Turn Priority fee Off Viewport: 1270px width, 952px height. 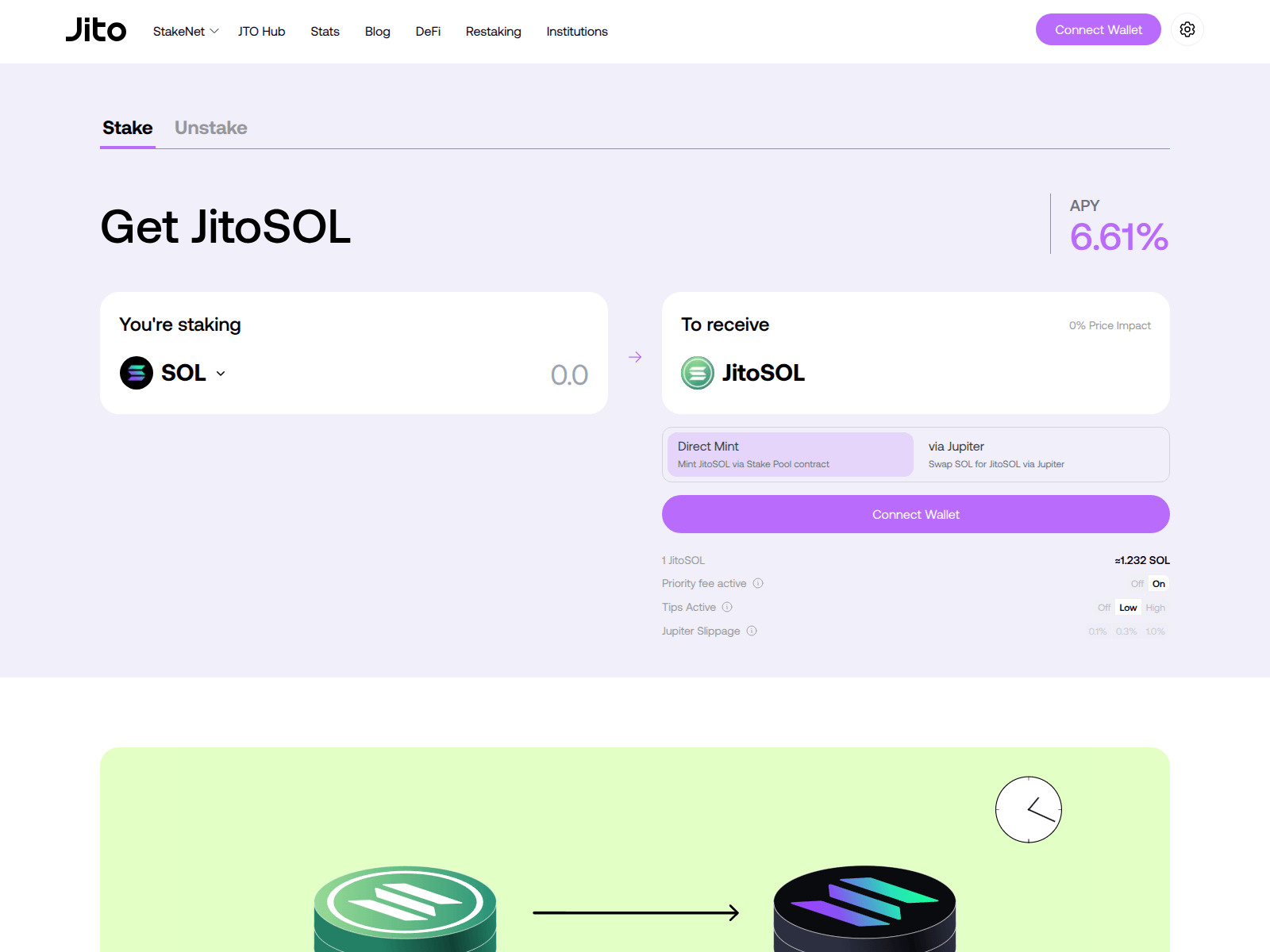tap(1137, 584)
